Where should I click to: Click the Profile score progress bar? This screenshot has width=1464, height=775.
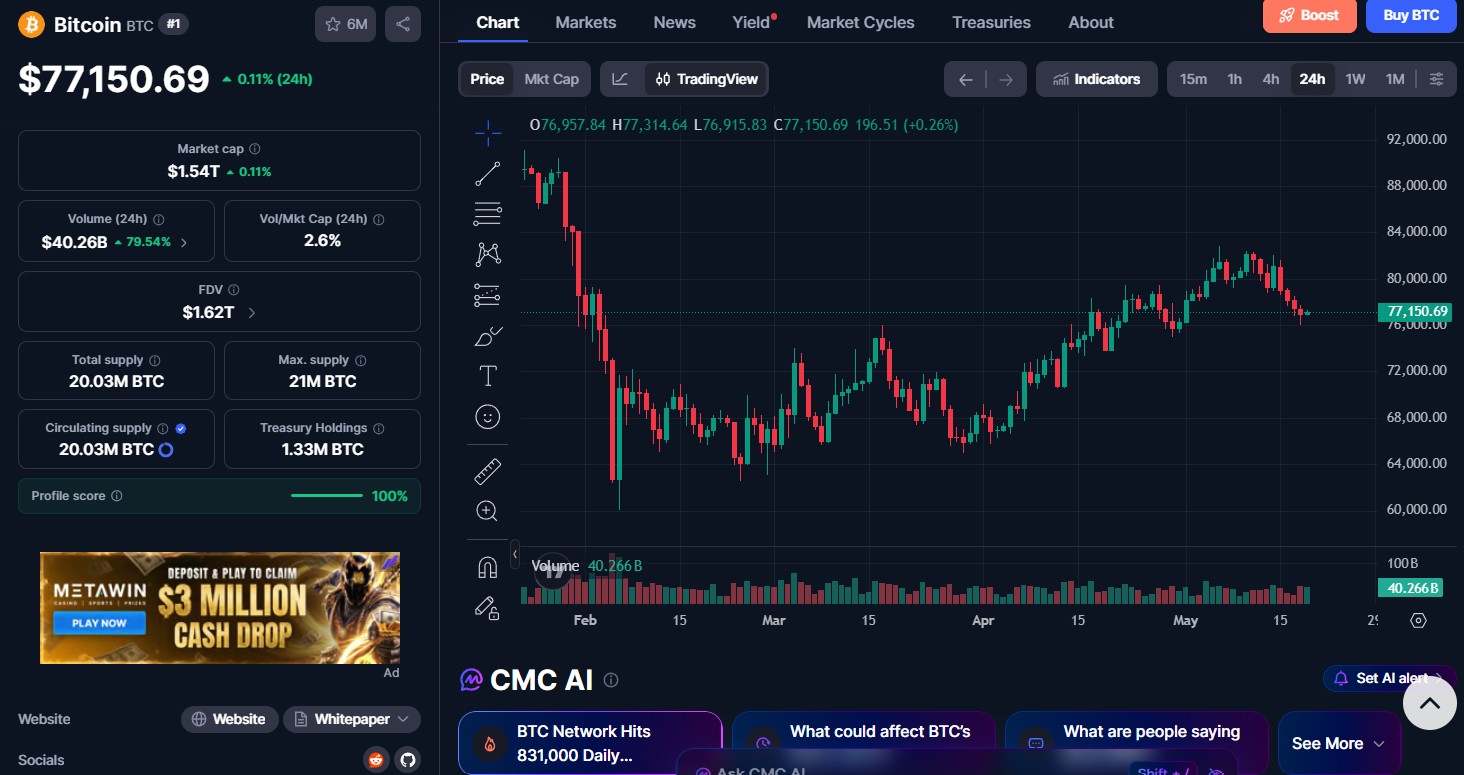coord(327,496)
